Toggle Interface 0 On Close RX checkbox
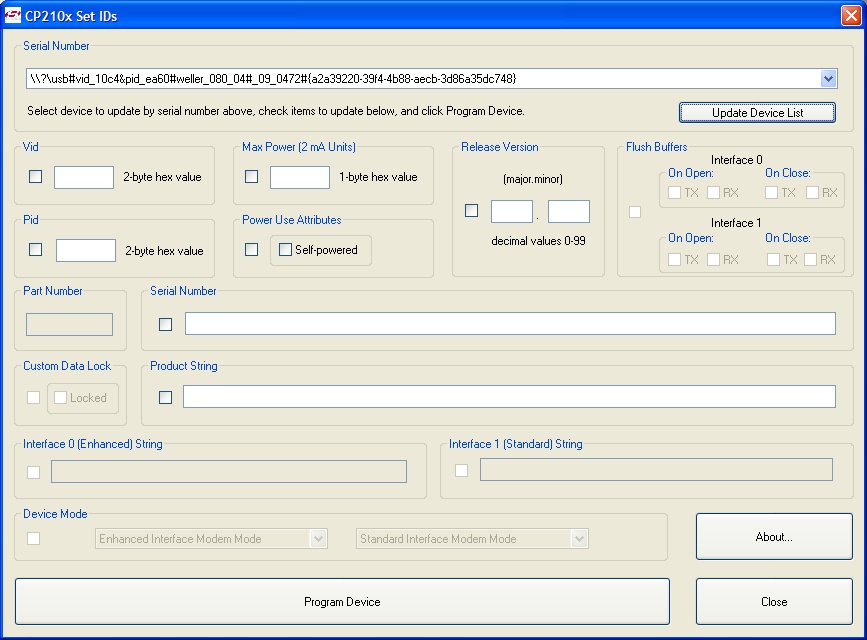 (x=813, y=192)
